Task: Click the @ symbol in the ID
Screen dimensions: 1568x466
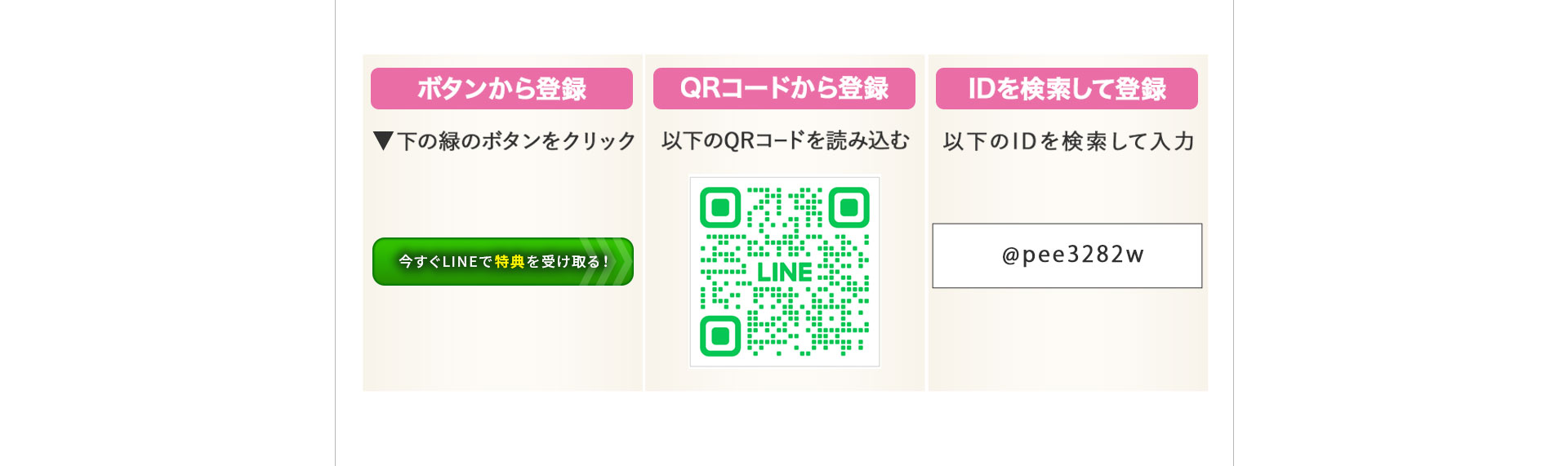Action: (x=1011, y=255)
